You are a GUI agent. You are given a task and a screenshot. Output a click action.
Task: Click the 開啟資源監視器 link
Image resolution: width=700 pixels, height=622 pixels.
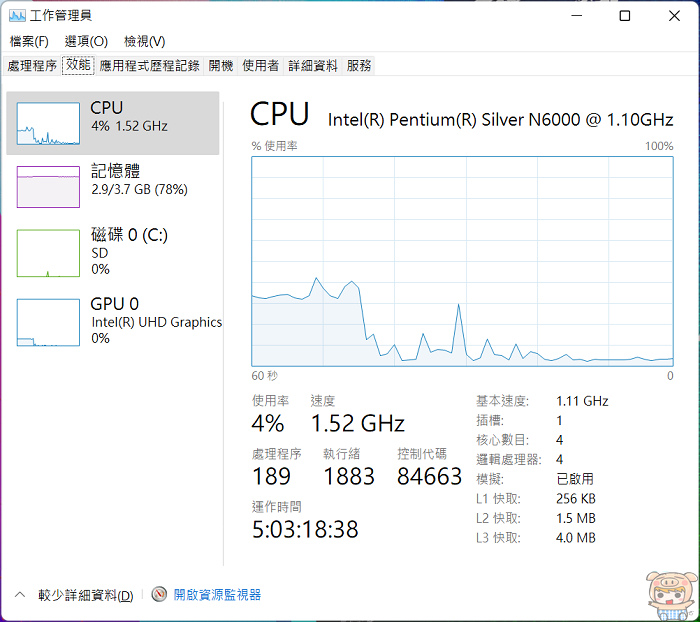217,595
